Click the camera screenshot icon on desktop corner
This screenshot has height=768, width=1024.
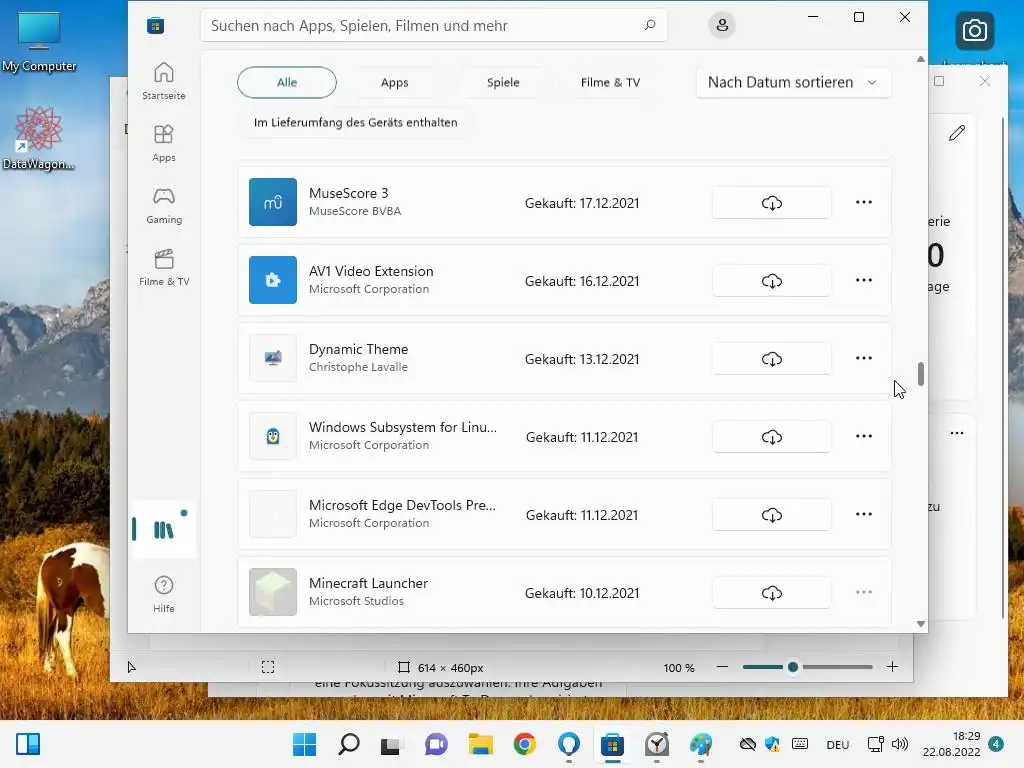point(974,31)
